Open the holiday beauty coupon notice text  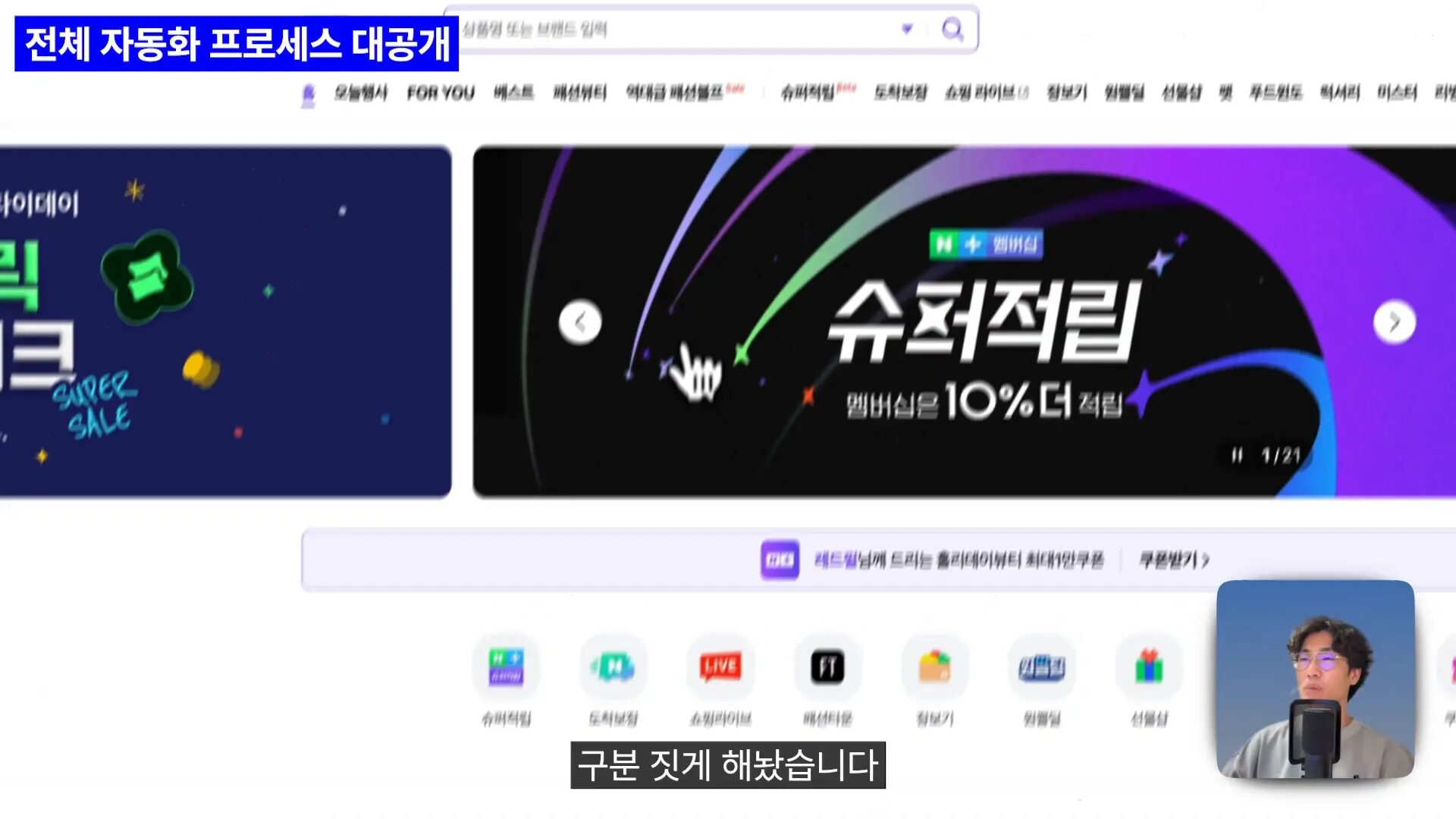click(x=959, y=560)
